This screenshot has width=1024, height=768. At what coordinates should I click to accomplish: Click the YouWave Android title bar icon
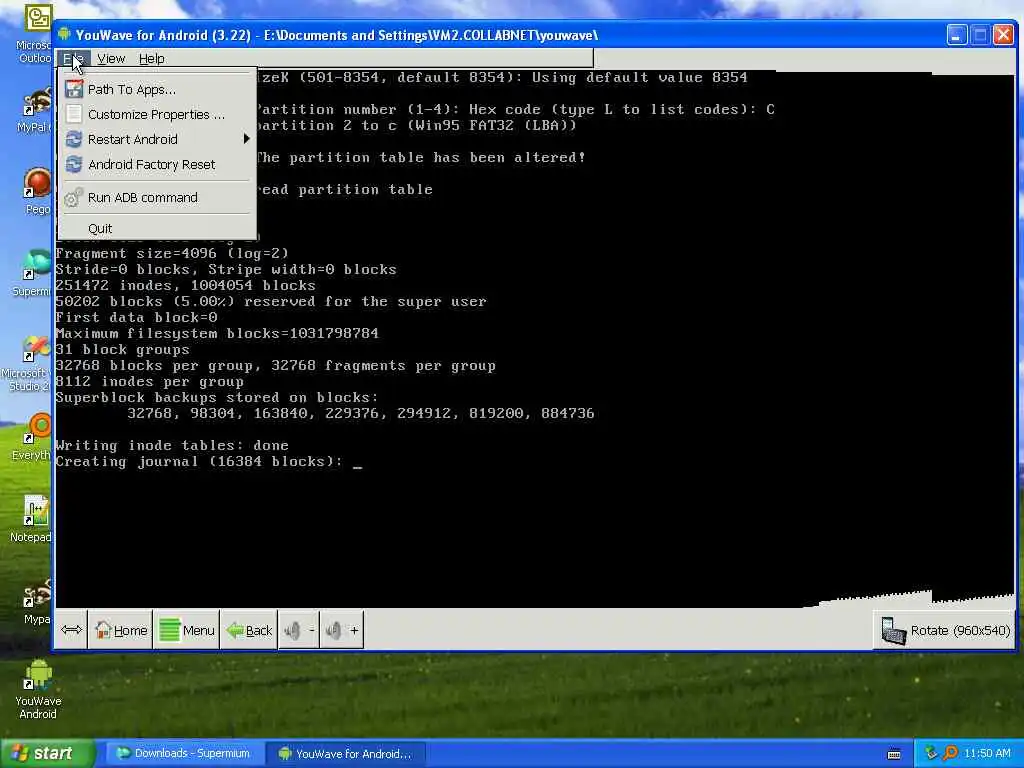coord(64,35)
